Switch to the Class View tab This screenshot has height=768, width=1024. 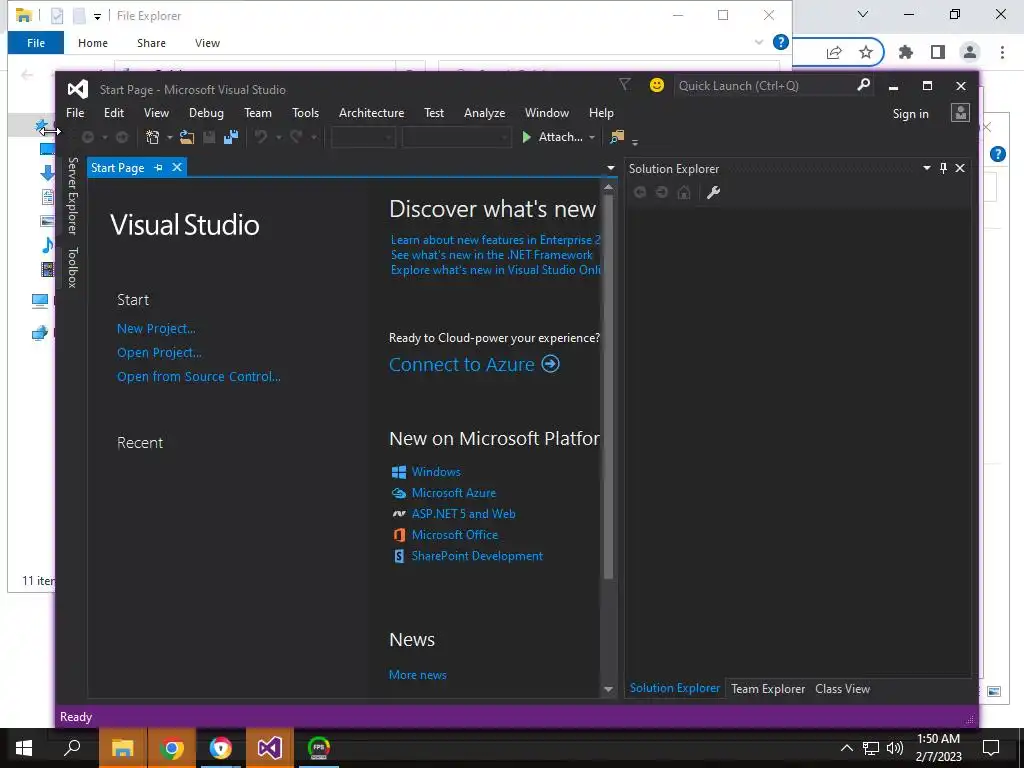coord(842,689)
